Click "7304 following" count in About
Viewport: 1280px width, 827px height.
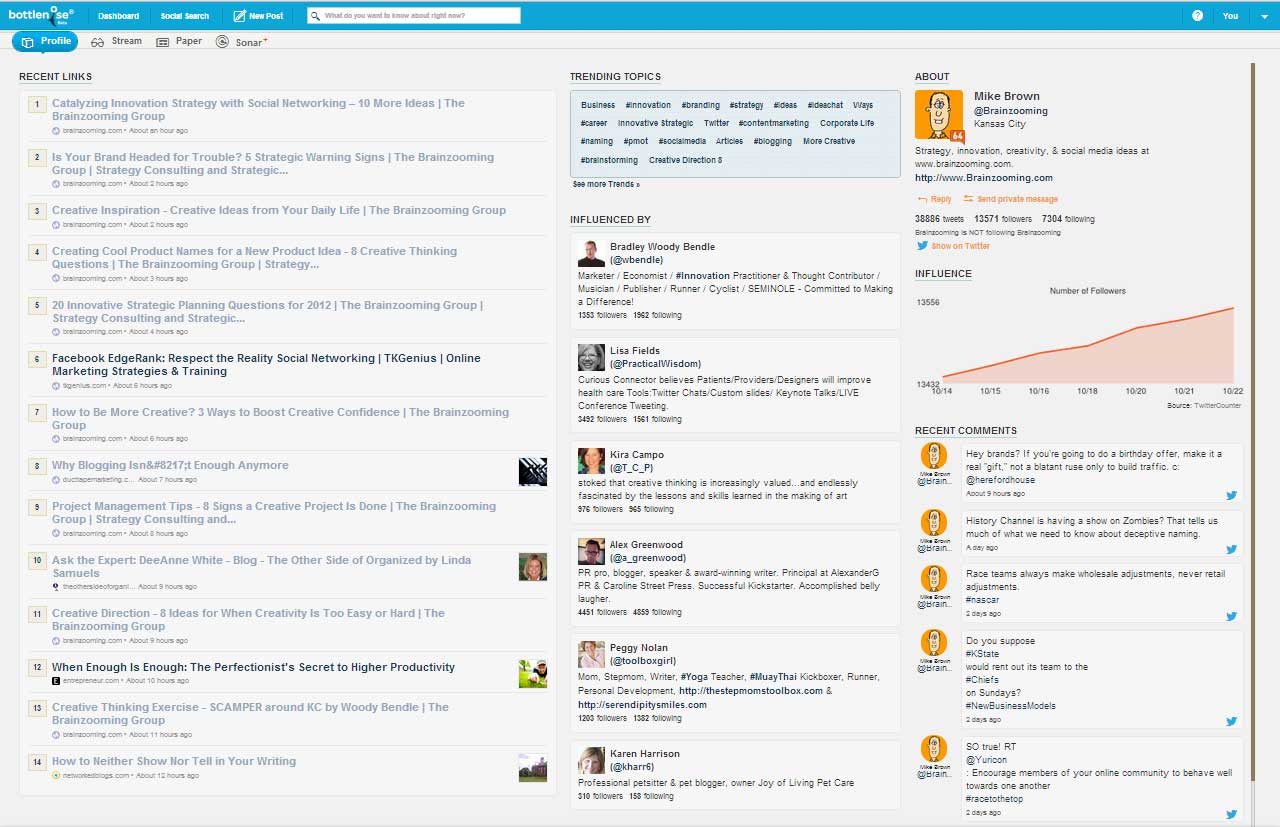click(1068, 219)
